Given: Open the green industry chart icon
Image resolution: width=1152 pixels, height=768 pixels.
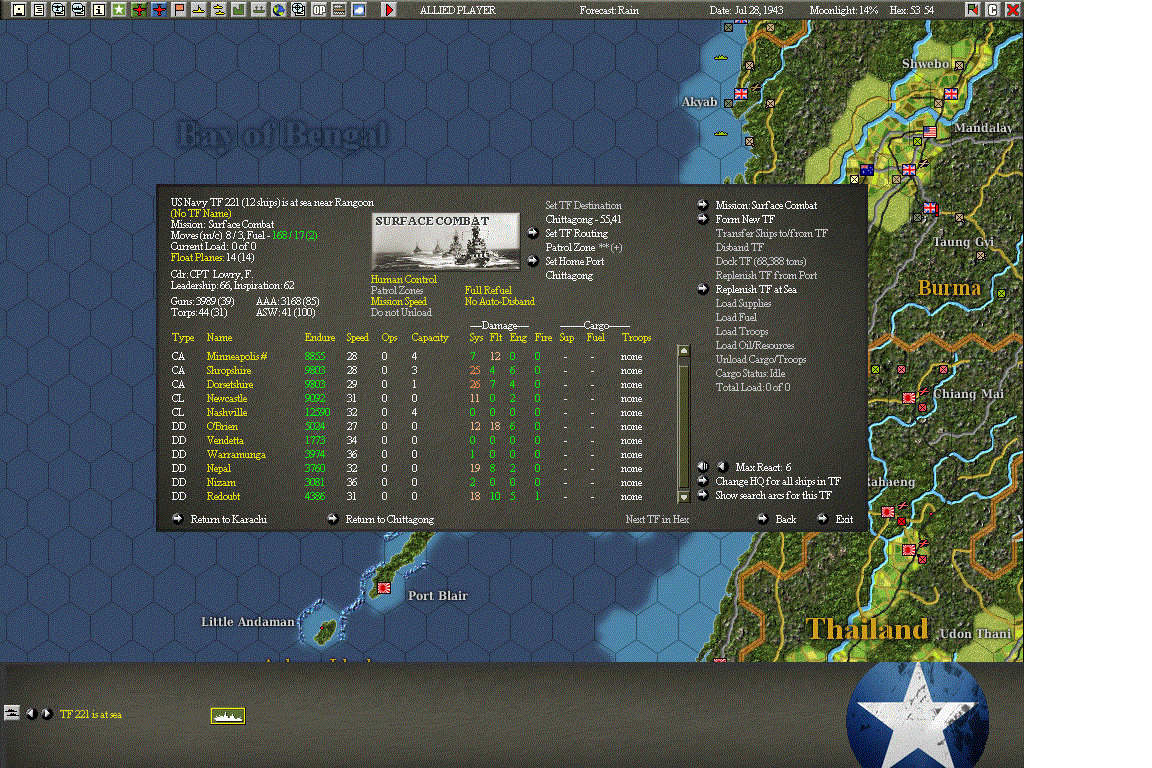Looking at the screenshot, I should pyautogui.click(x=238, y=10).
